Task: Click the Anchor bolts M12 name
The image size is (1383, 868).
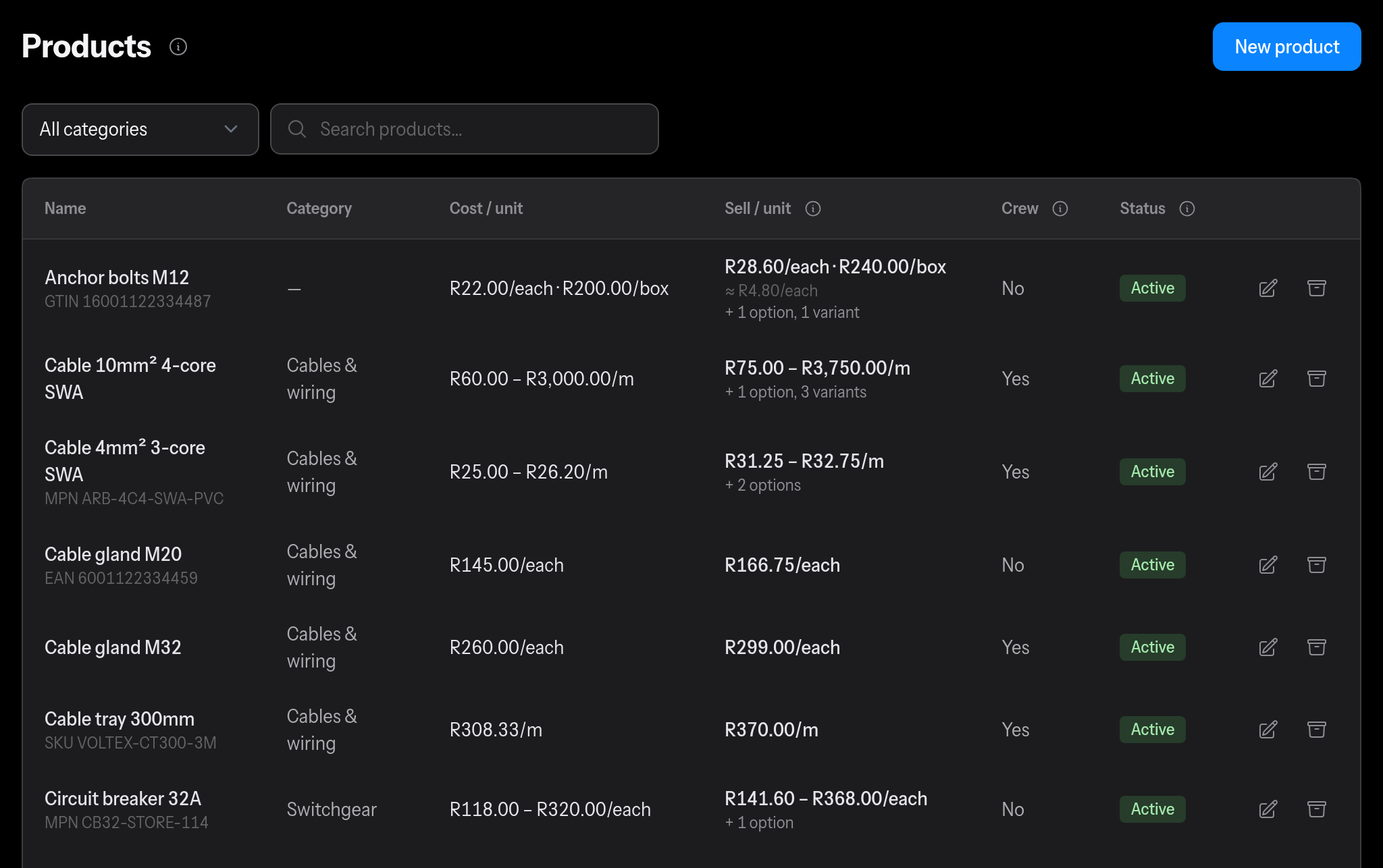Action: (x=117, y=277)
